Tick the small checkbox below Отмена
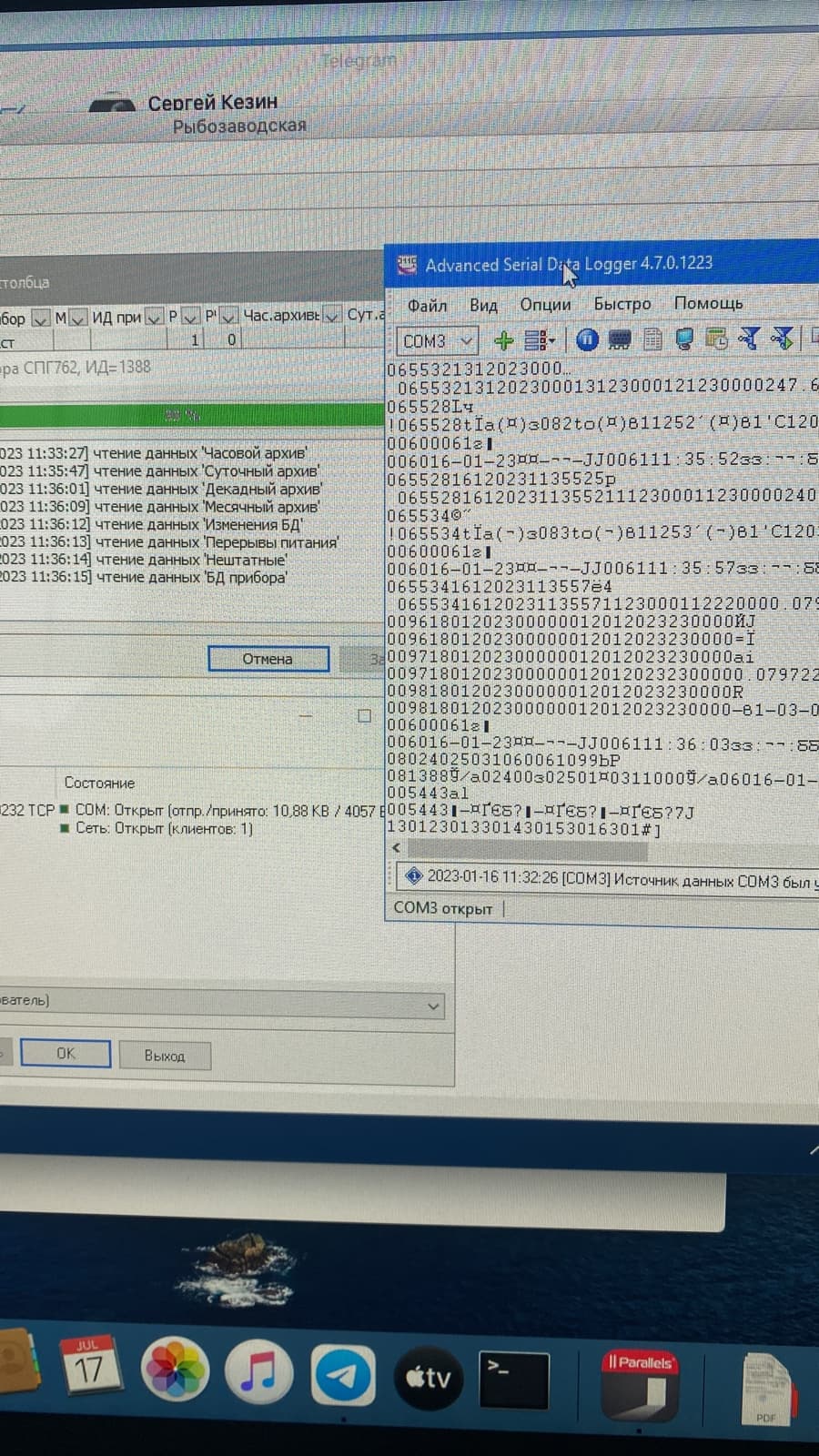The width and height of the screenshot is (819, 1456). [364, 716]
